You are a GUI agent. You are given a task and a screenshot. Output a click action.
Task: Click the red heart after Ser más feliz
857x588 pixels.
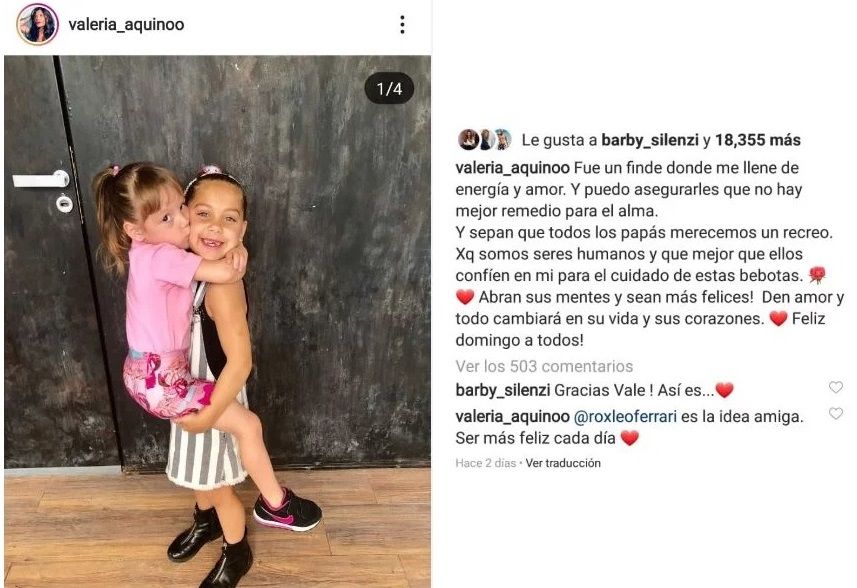point(630,438)
